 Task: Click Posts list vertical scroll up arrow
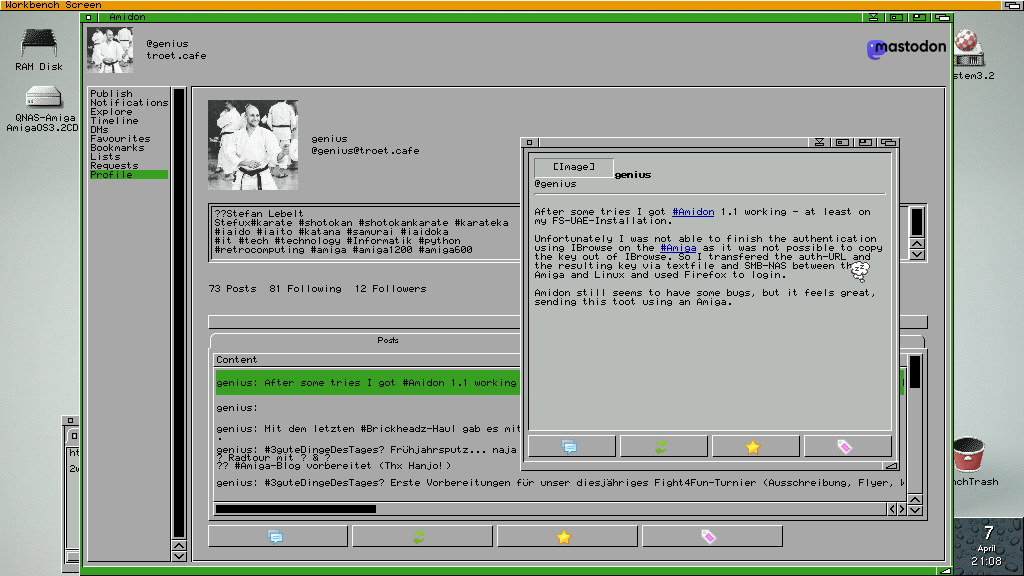coord(915,500)
